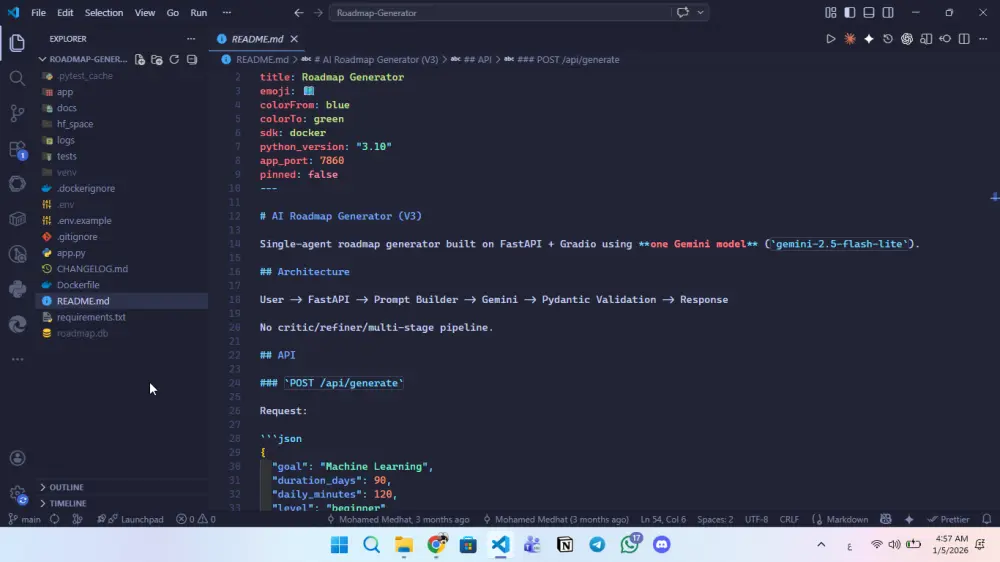Refresh the Explorer file tree
The height and width of the screenshot is (562, 1000).
point(174,59)
